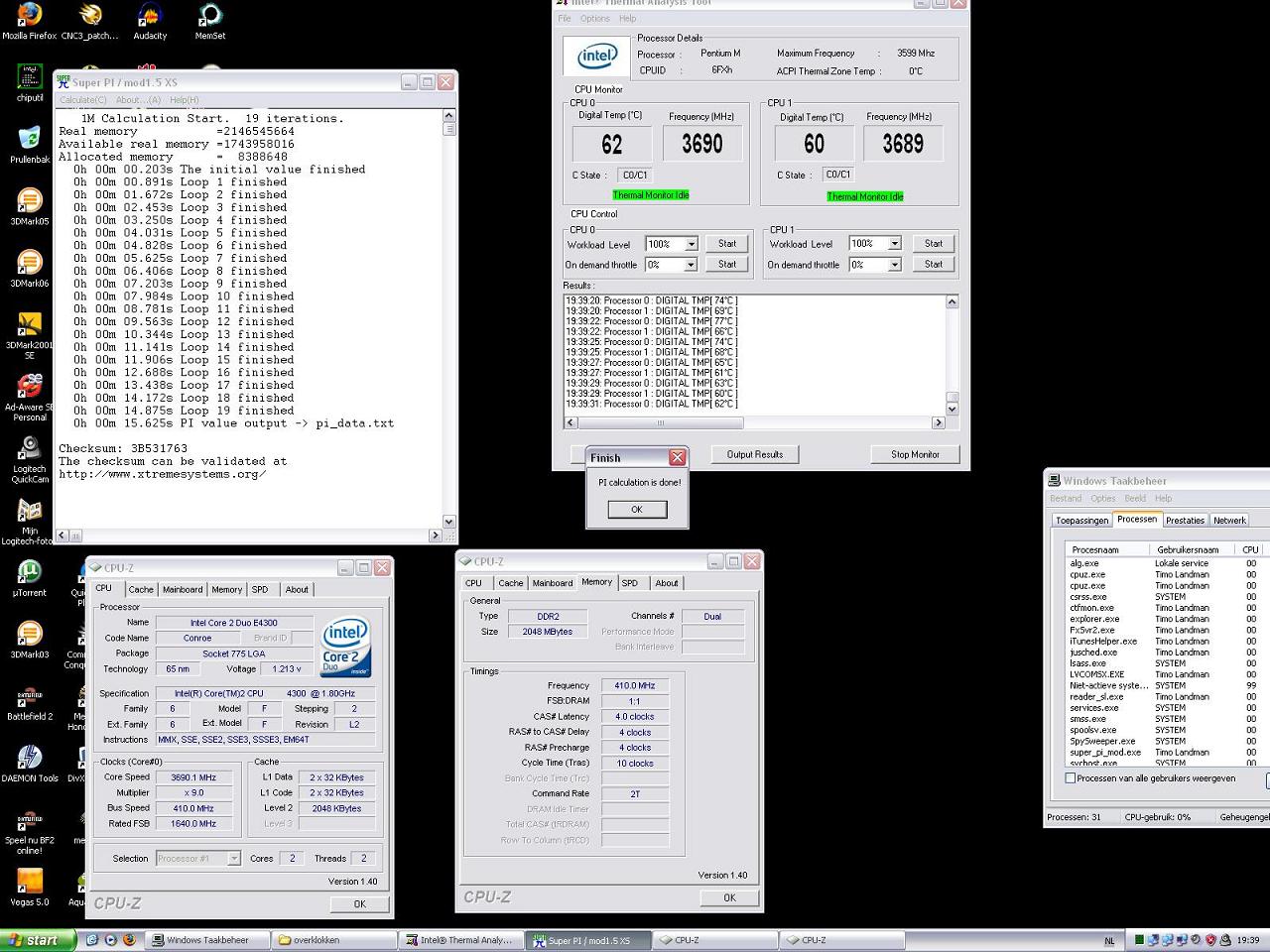
Task: Open the processor Selection dropdown in CPU-Z
Action: [x=197, y=859]
